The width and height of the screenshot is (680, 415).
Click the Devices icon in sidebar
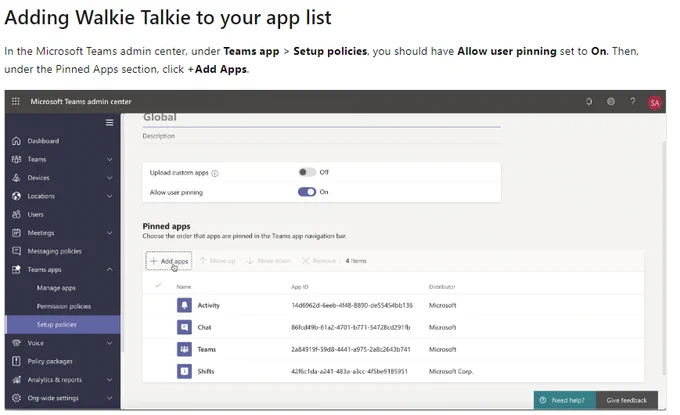pos(16,178)
